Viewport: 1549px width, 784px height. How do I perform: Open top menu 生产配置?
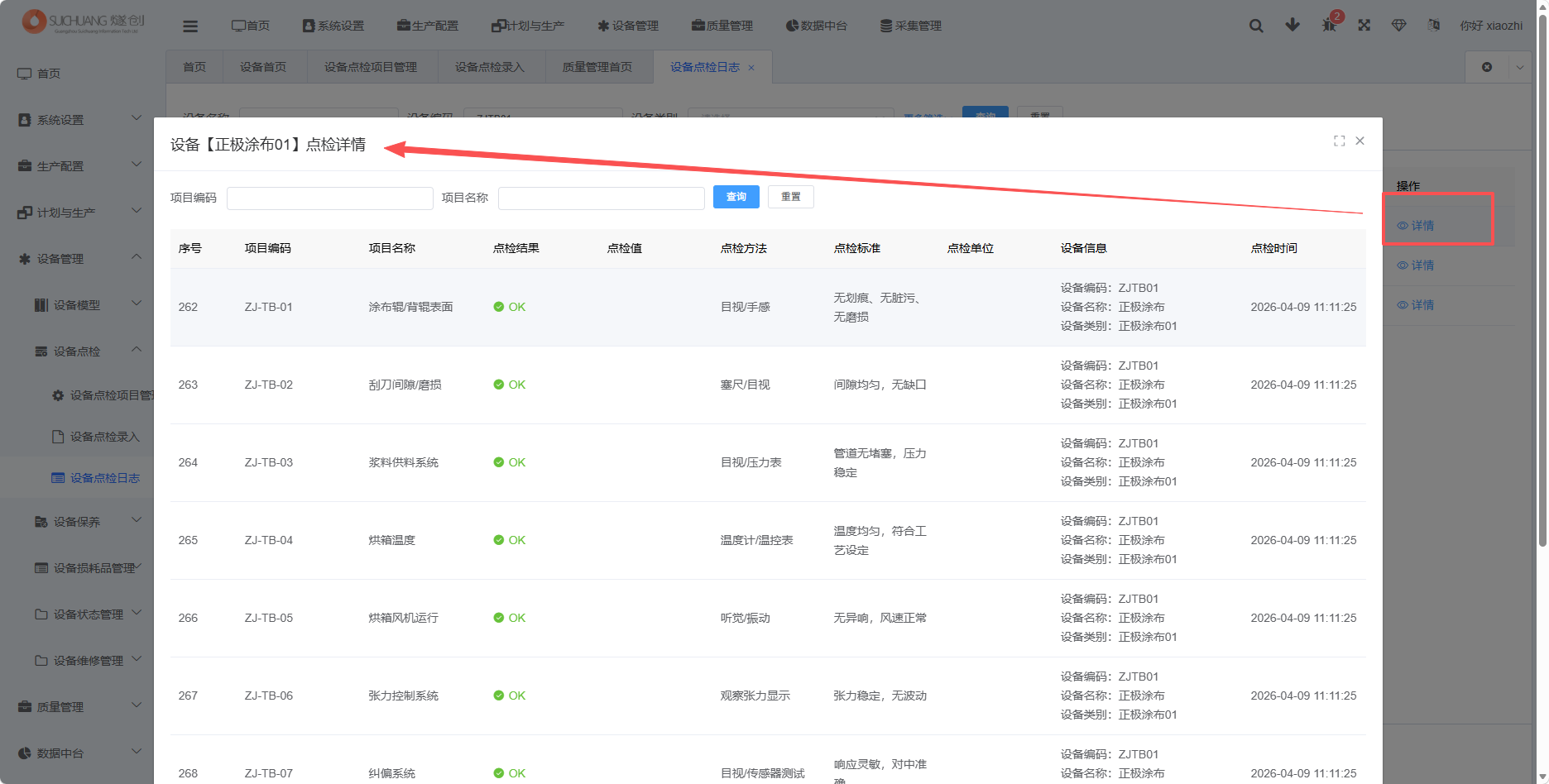click(x=428, y=26)
